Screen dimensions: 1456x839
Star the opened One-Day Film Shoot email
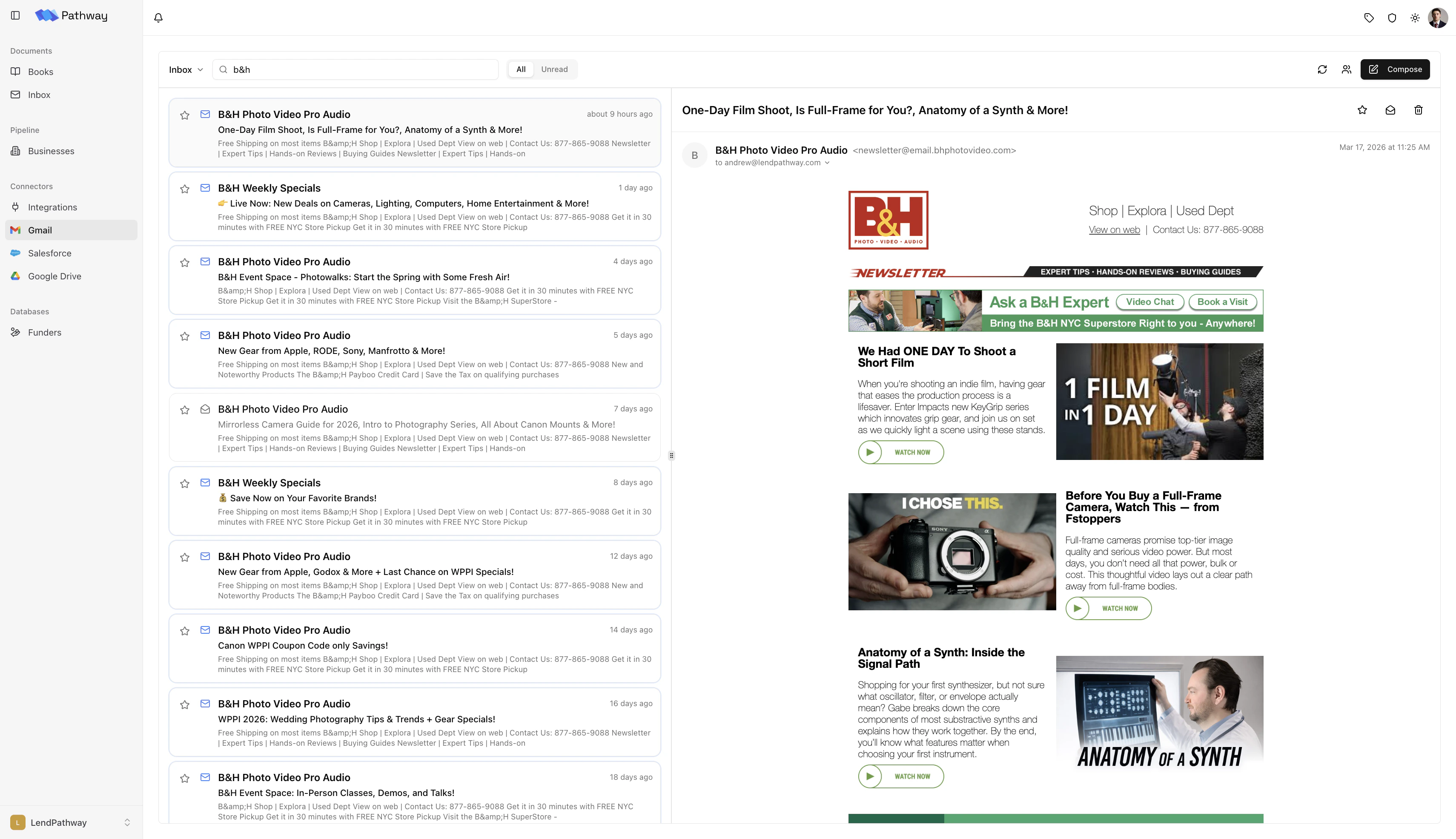pyautogui.click(x=1362, y=110)
